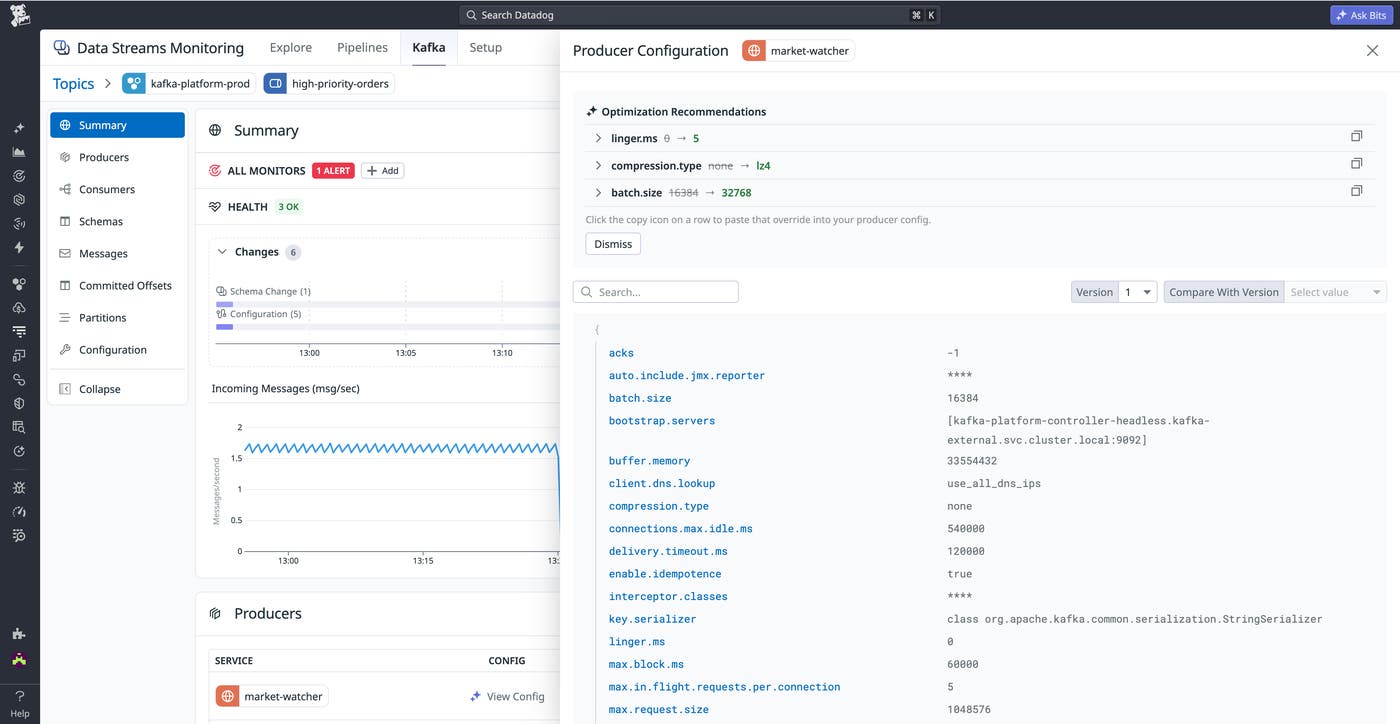Open the area chart icon in left navigation
1400x724 pixels.
pos(19,152)
